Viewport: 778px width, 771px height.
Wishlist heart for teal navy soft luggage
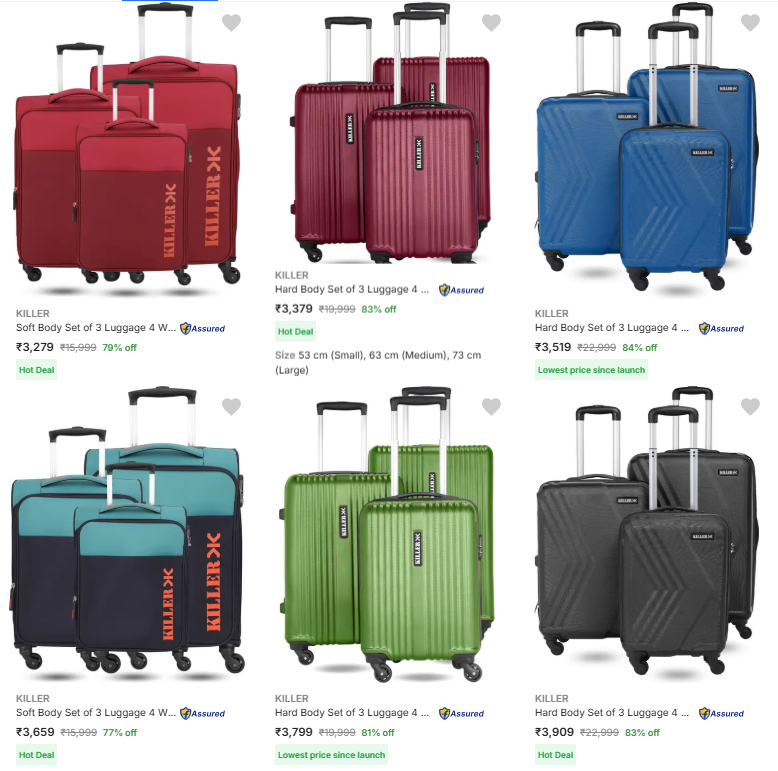click(x=231, y=406)
